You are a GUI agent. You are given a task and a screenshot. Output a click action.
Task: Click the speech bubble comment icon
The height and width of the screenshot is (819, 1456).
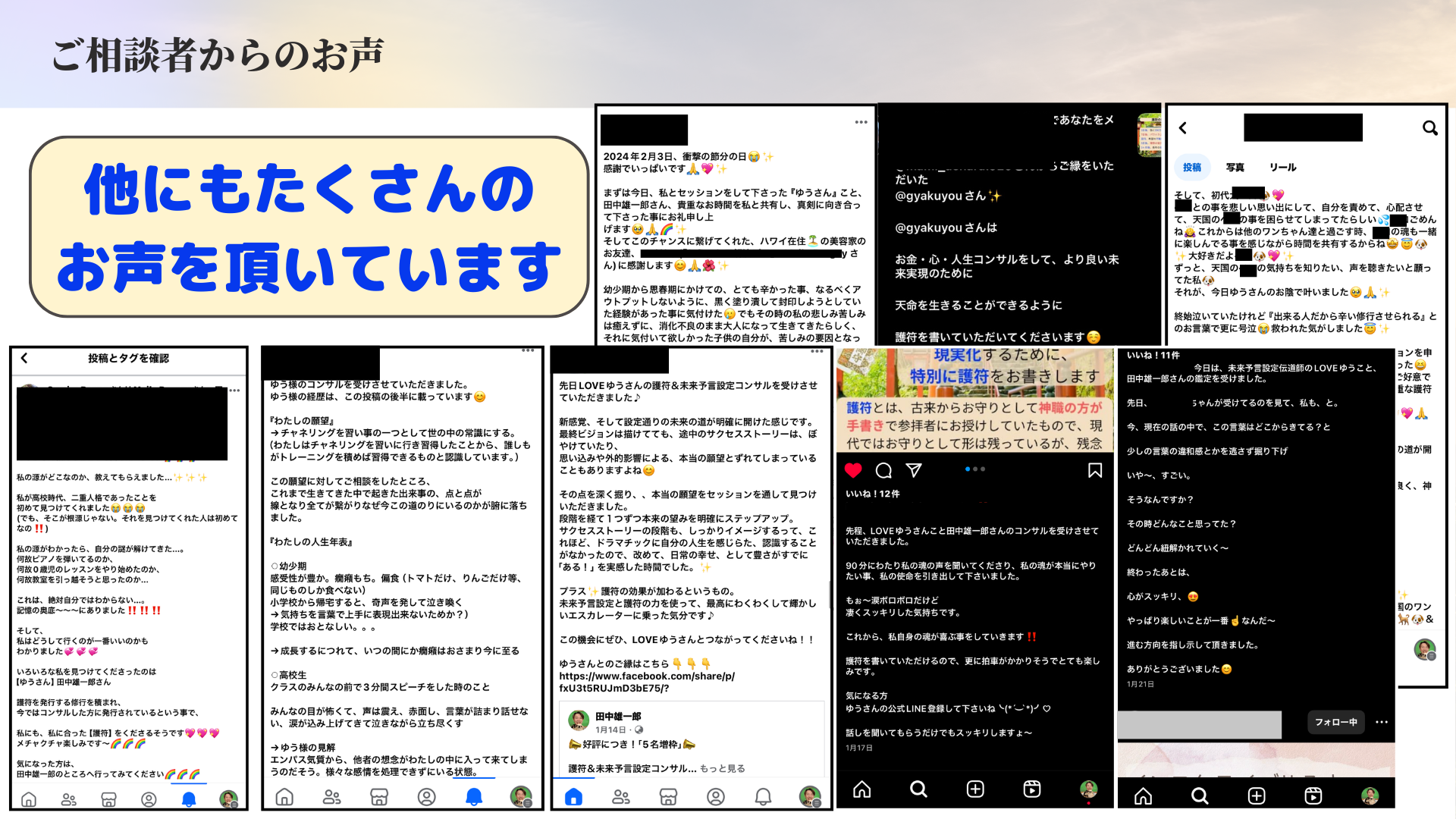click(x=883, y=471)
